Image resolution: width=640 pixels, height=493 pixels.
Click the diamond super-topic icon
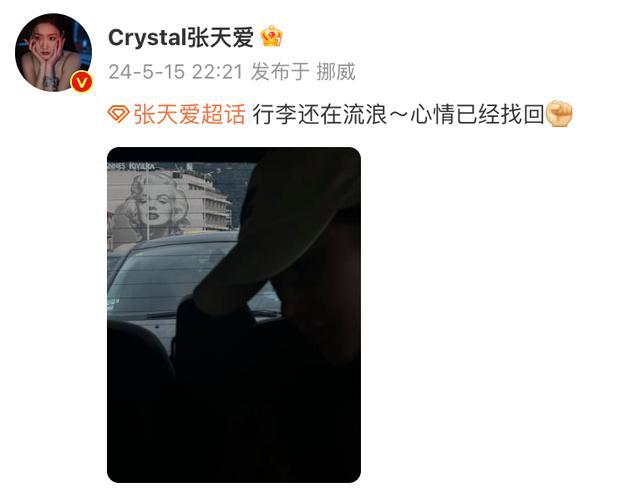[x=119, y=114]
